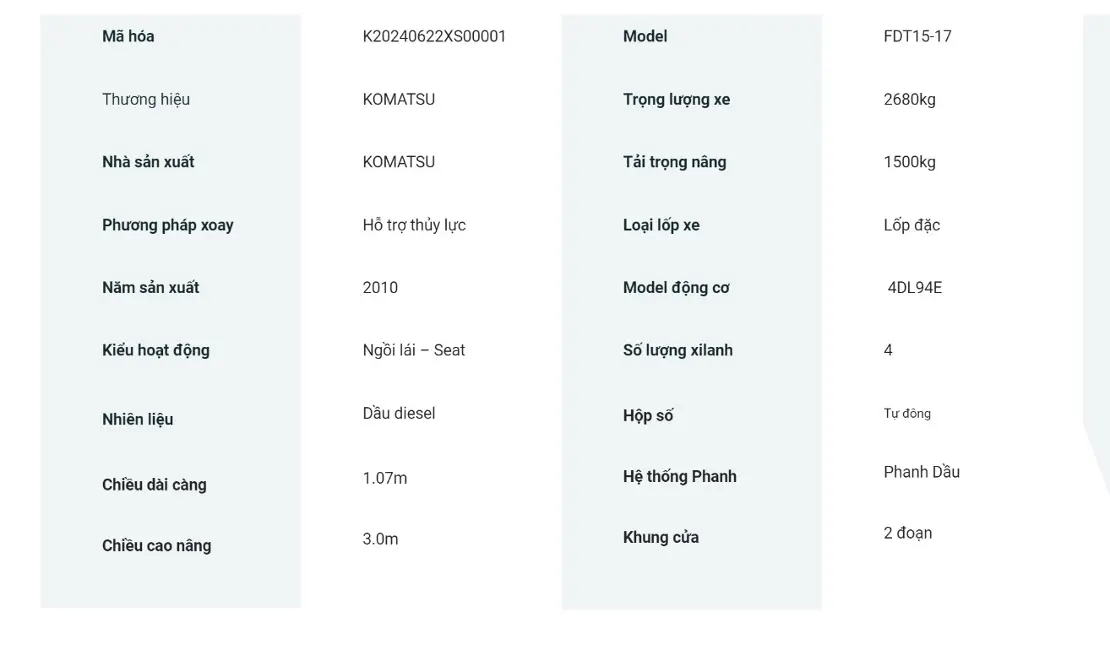Click the Hộp số label
Image resolution: width=1110 pixels, height=661 pixels.
point(648,415)
